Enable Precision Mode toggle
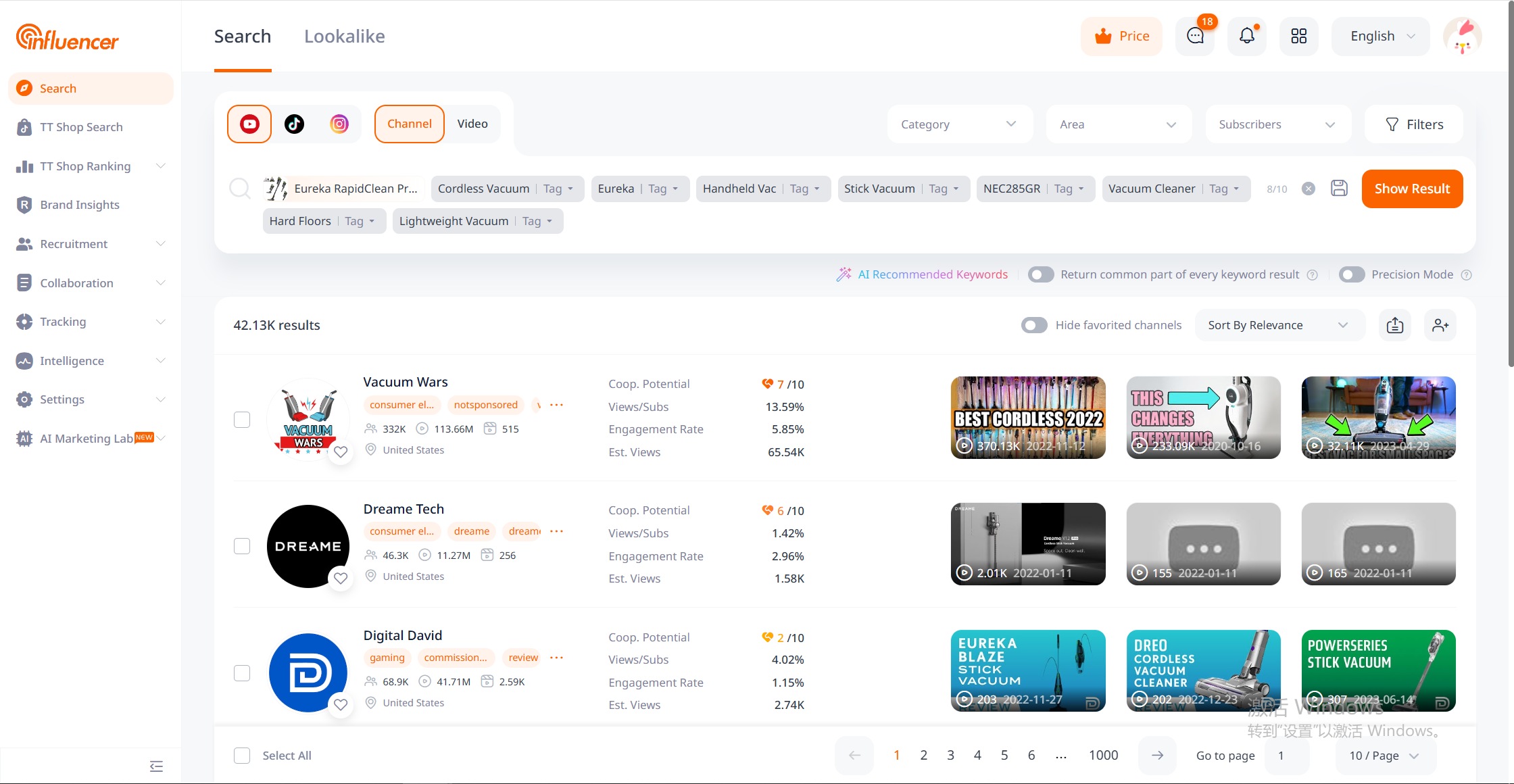1514x784 pixels. click(1352, 274)
